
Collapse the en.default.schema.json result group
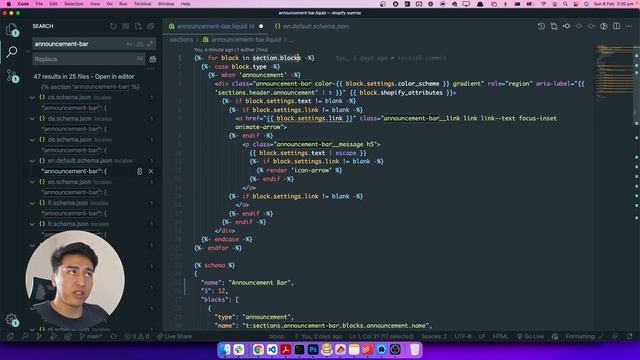(32, 161)
